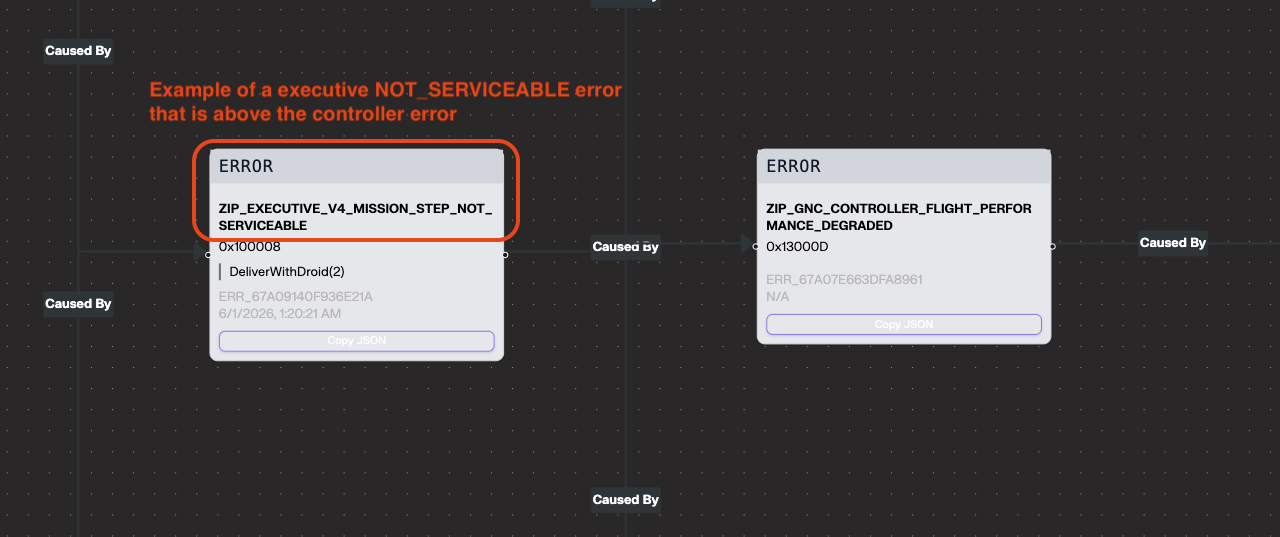Click the output handle on the executive error card

coord(505,254)
